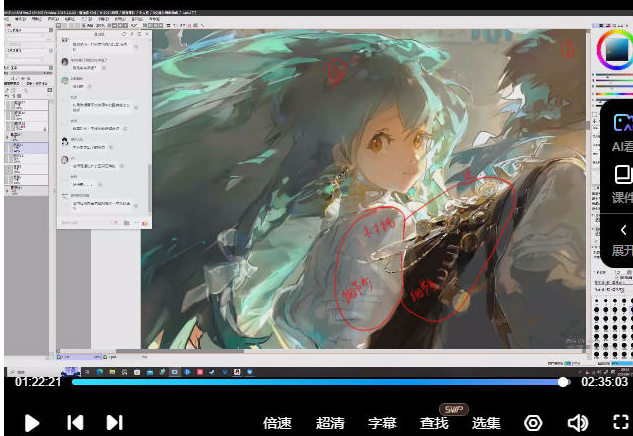Open the 选集 episode list
This screenshot has height=436, width=633.
[x=486, y=423]
